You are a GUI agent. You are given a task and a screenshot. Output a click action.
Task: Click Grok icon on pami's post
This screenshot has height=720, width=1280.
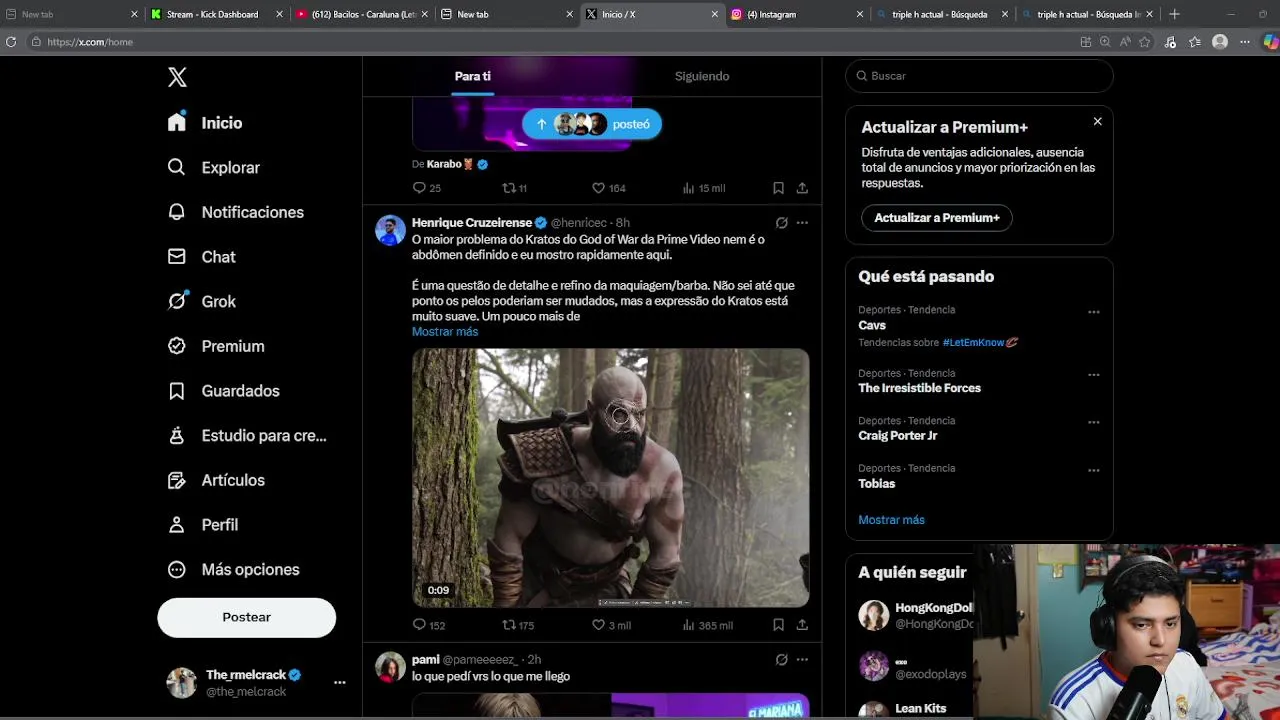[781, 660]
